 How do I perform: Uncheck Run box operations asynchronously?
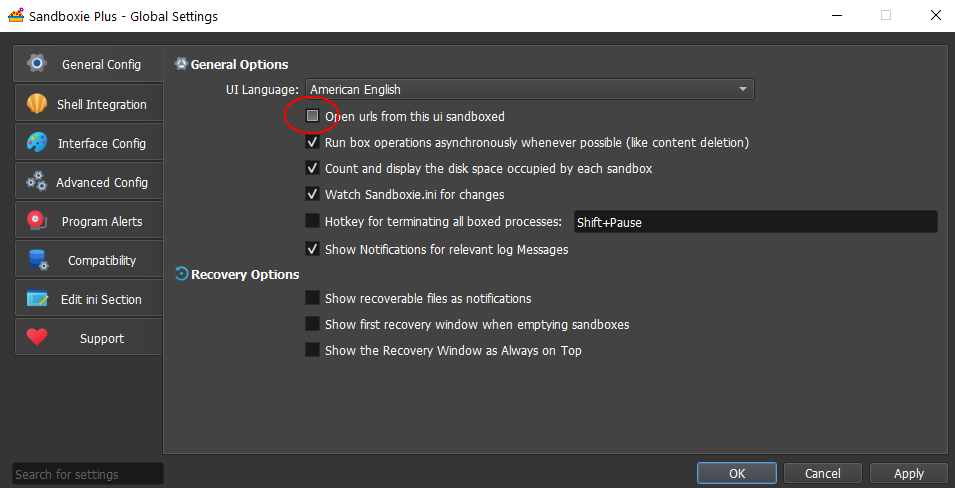[x=312, y=143]
